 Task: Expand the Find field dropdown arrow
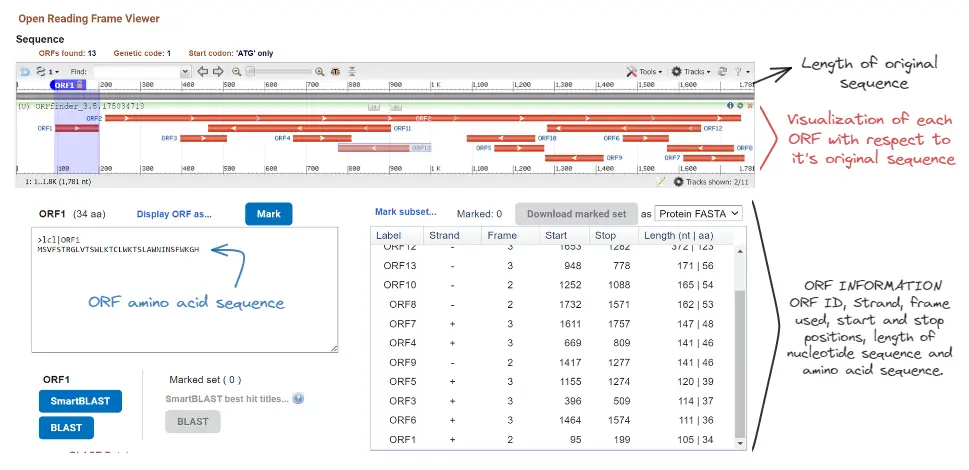coord(184,72)
